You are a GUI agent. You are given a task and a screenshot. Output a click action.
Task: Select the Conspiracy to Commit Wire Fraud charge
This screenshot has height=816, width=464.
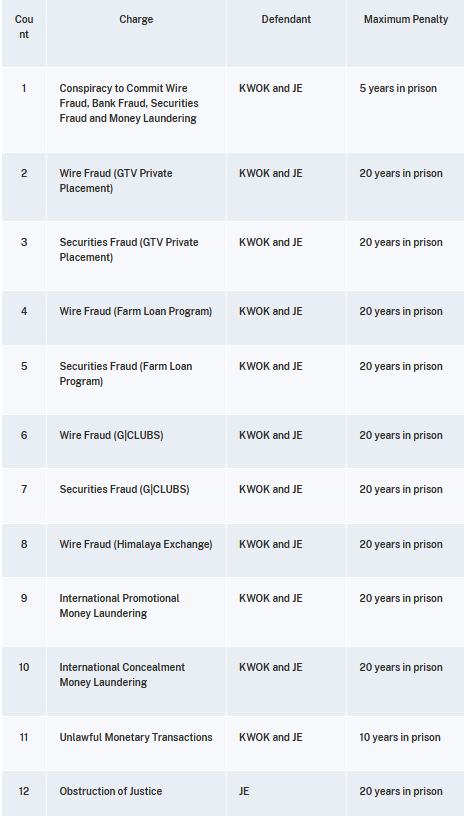[128, 103]
